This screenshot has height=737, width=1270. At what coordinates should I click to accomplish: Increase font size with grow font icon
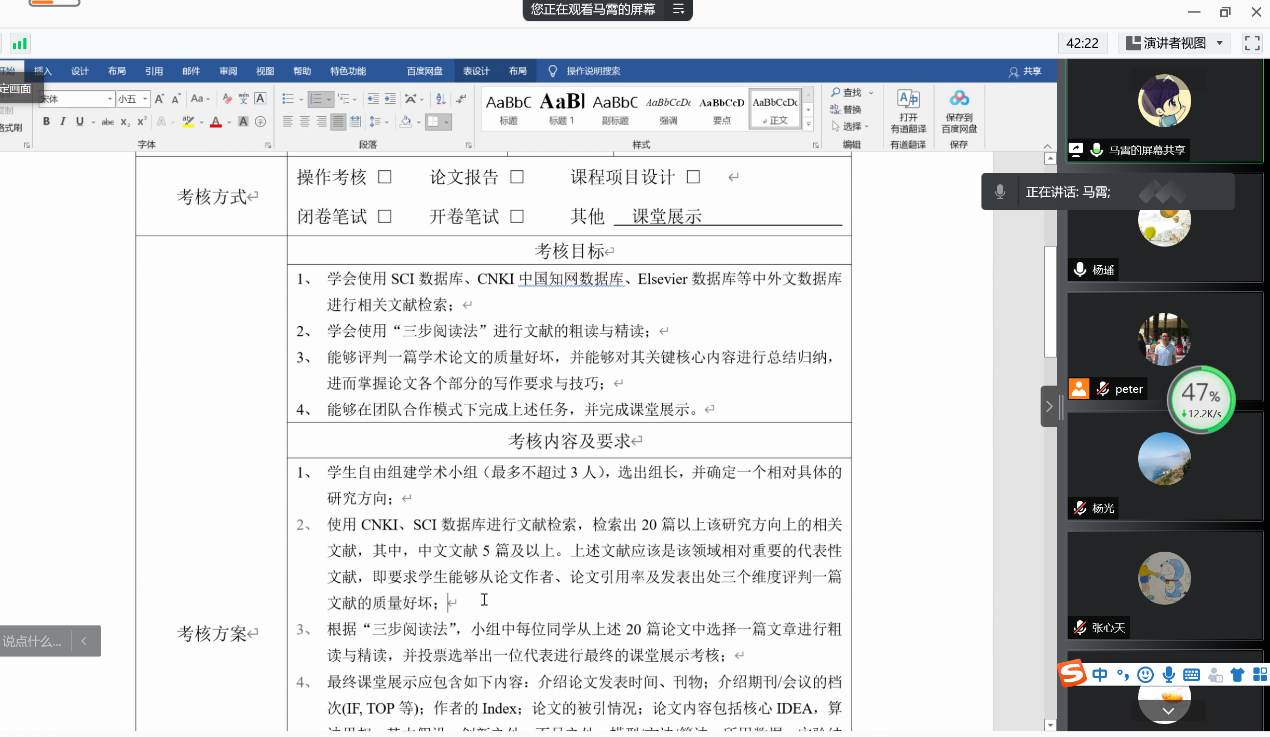(x=159, y=99)
